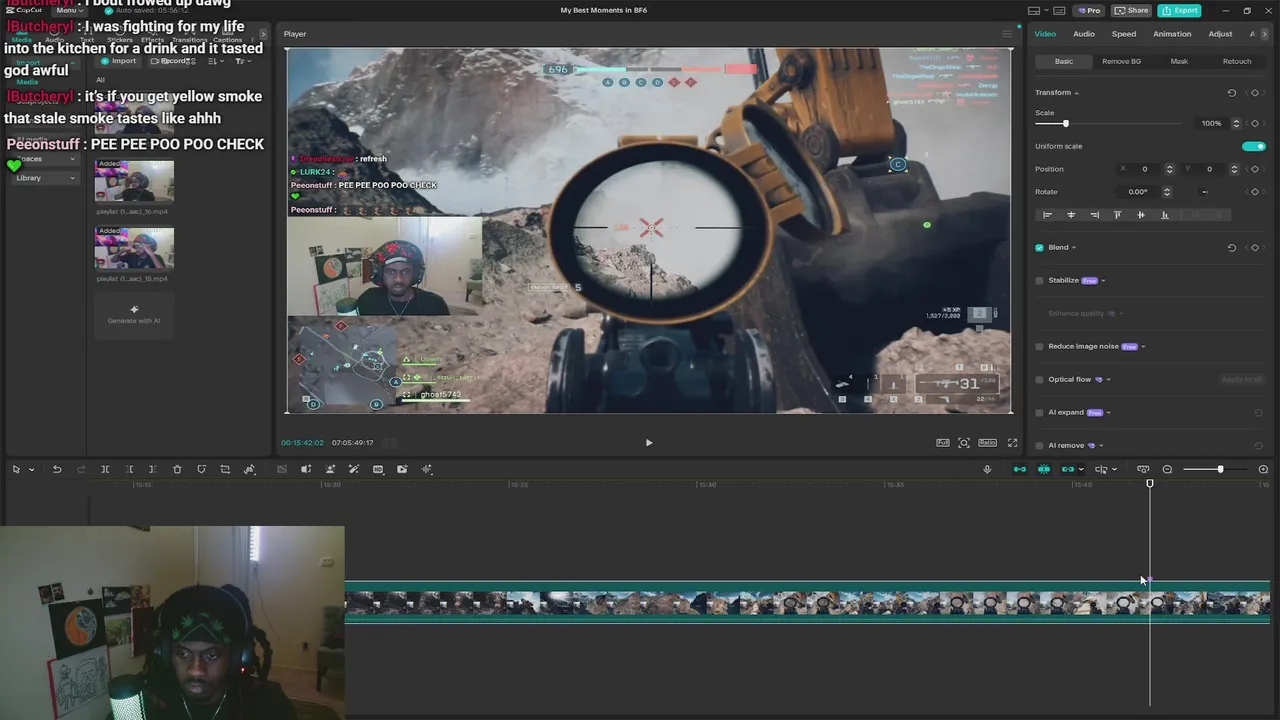Add keyframe for Transform
Screen dimensions: 1280x720
tap(1255, 93)
